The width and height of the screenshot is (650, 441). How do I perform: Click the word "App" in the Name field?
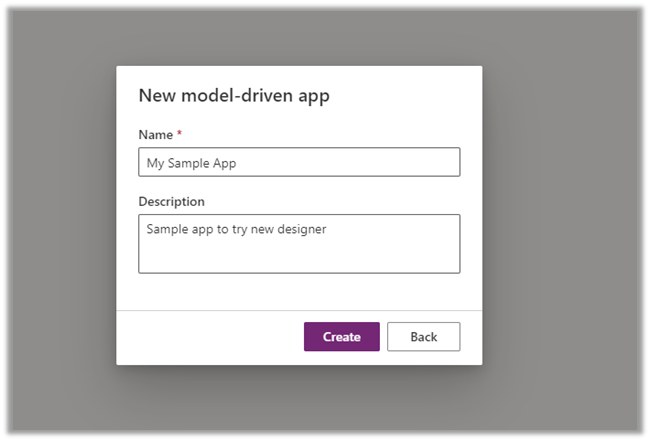click(225, 163)
